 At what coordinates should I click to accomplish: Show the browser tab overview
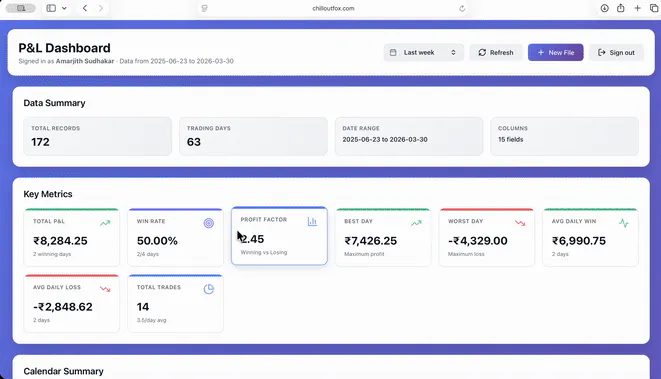654,8
